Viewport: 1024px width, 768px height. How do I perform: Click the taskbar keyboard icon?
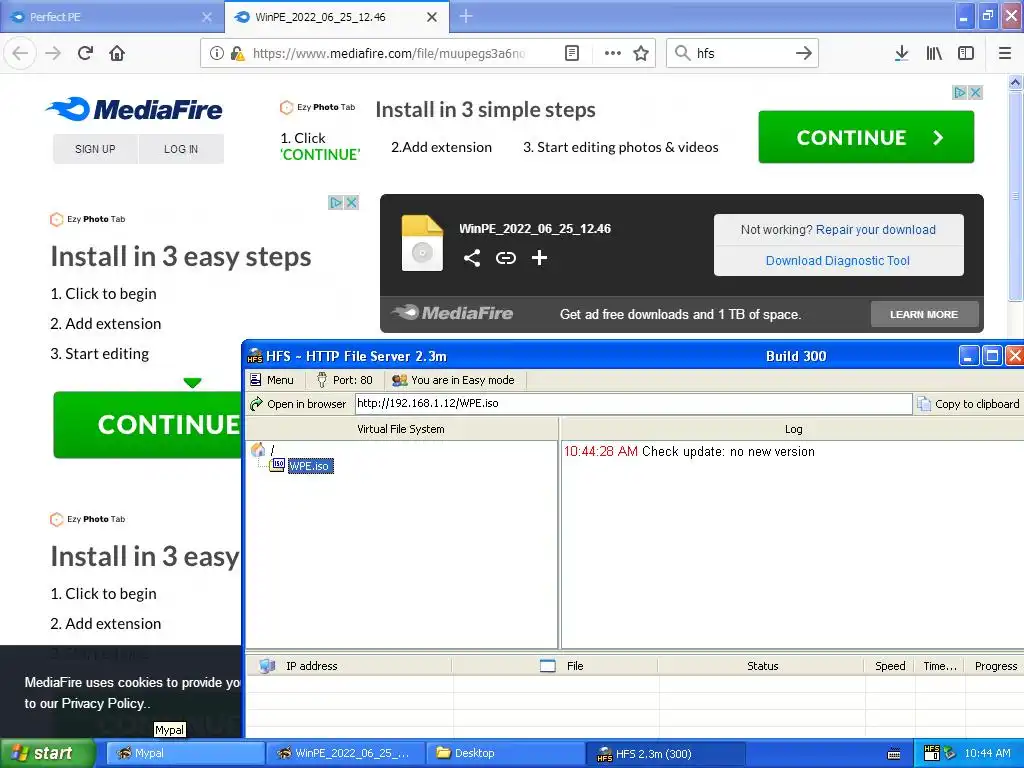[894, 754]
